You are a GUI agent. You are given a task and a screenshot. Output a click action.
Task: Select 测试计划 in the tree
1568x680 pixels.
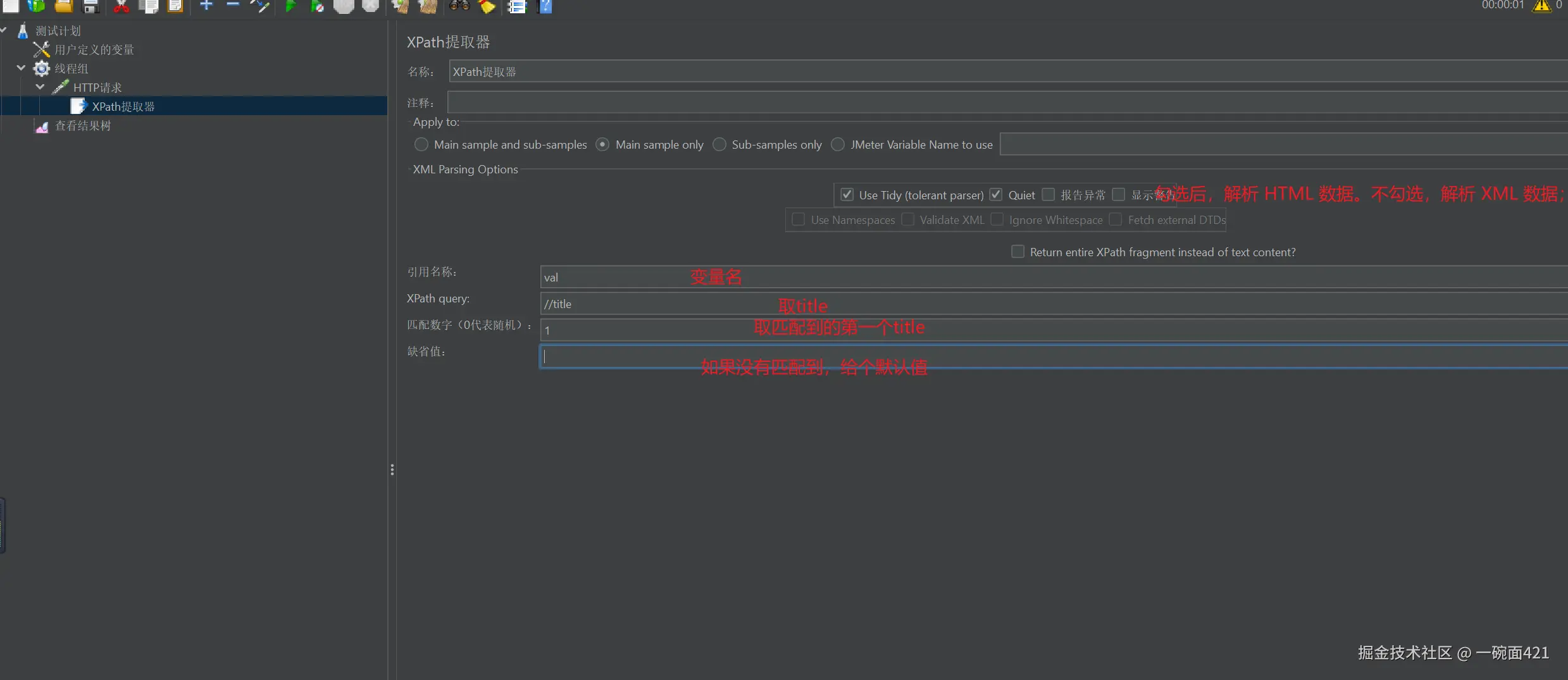58,31
